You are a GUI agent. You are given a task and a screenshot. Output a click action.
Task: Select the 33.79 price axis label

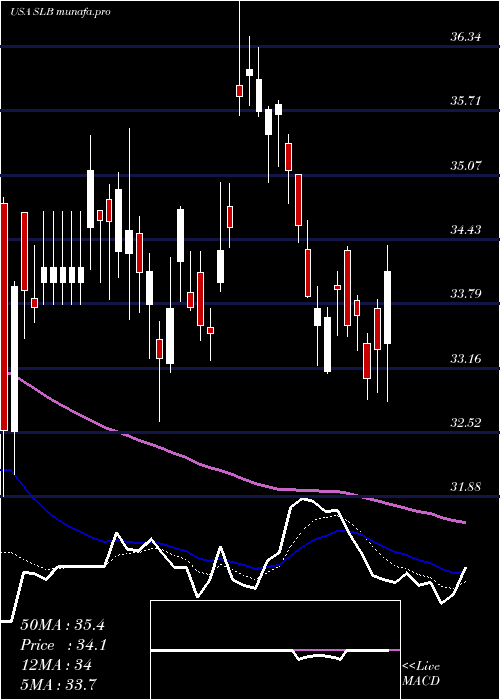(x=466, y=294)
